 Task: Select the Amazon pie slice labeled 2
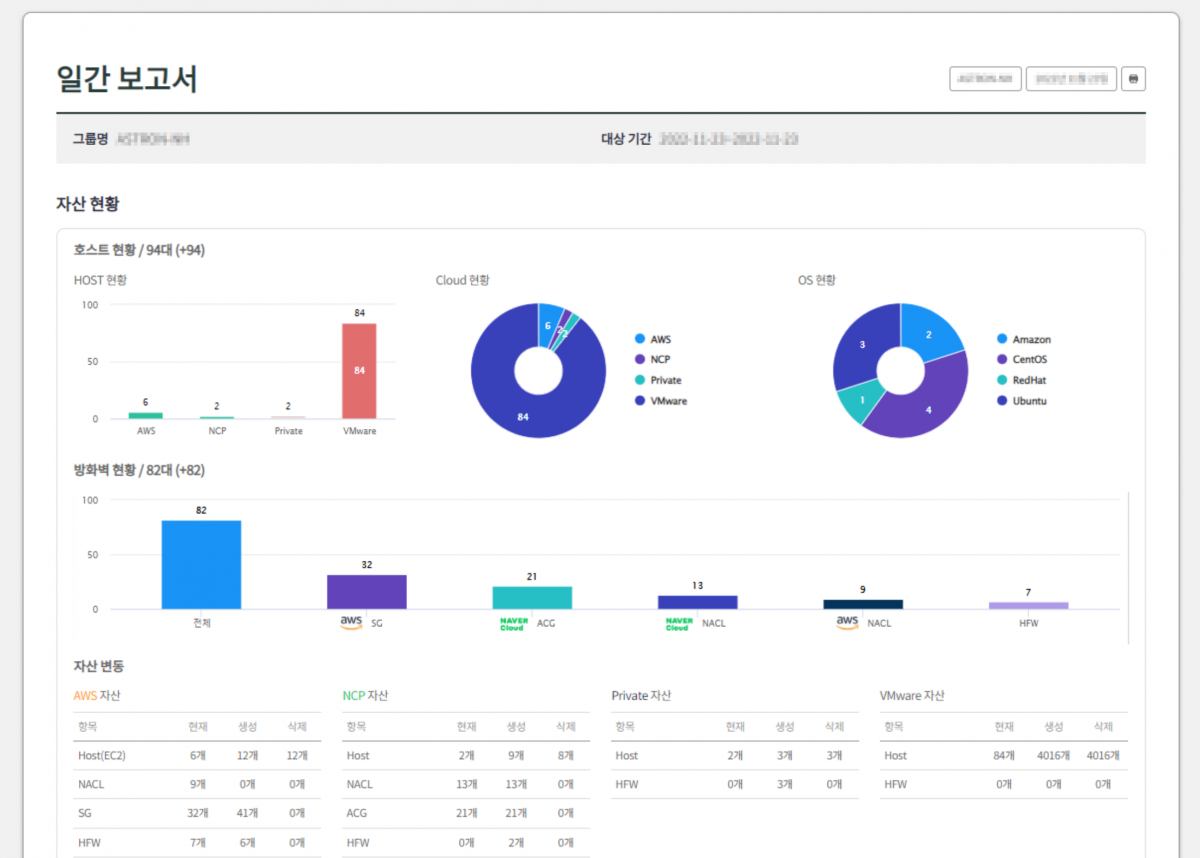point(928,334)
